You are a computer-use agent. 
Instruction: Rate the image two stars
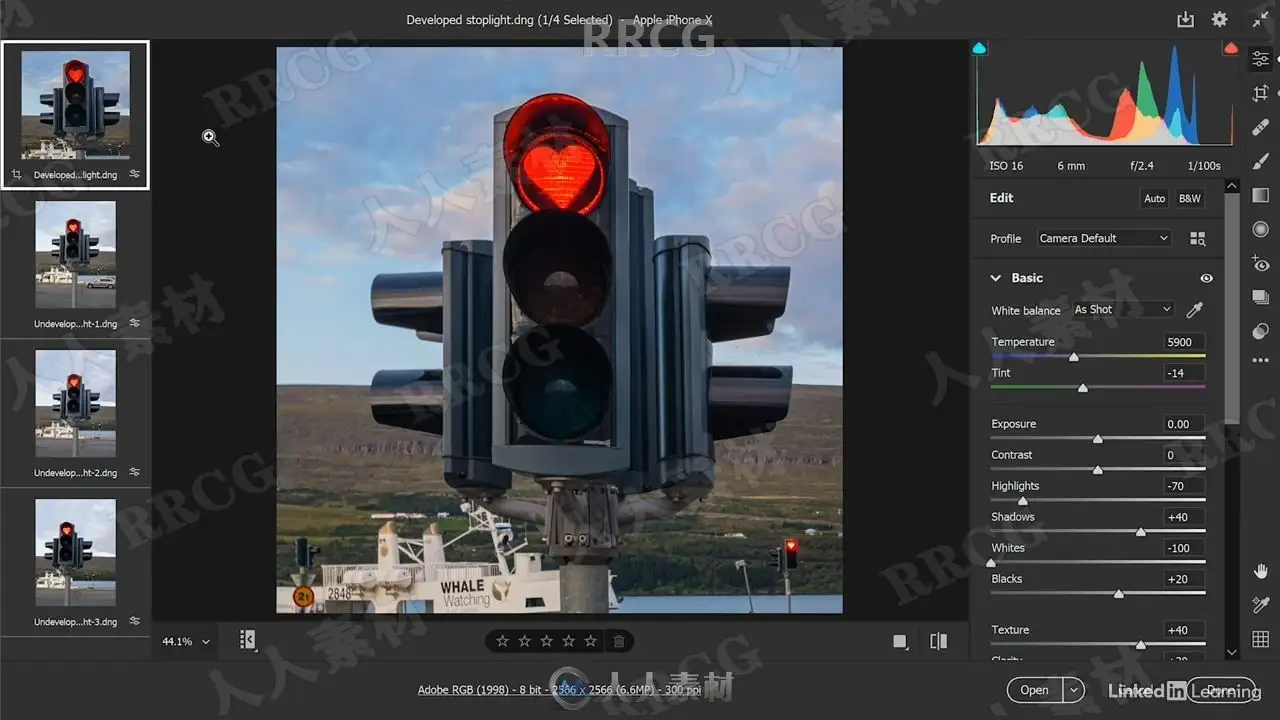coord(525,641)
